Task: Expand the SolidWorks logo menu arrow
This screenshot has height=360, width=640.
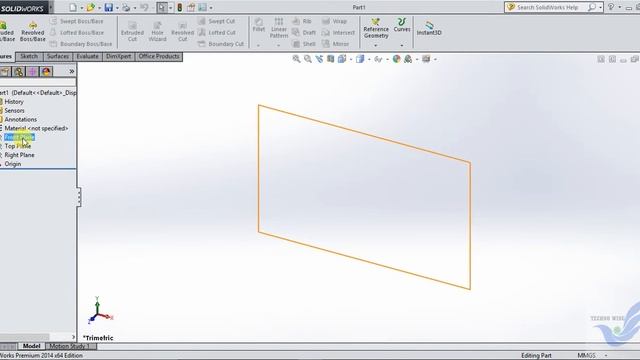Action: point(51,7)
